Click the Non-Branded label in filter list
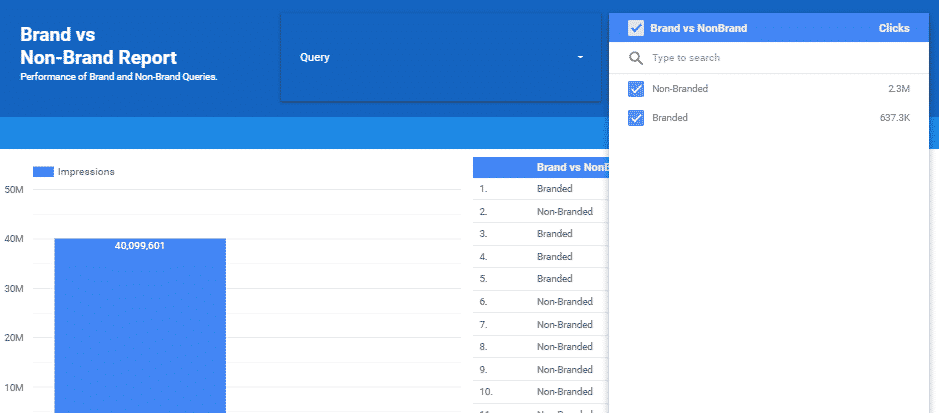 point(680,89)
